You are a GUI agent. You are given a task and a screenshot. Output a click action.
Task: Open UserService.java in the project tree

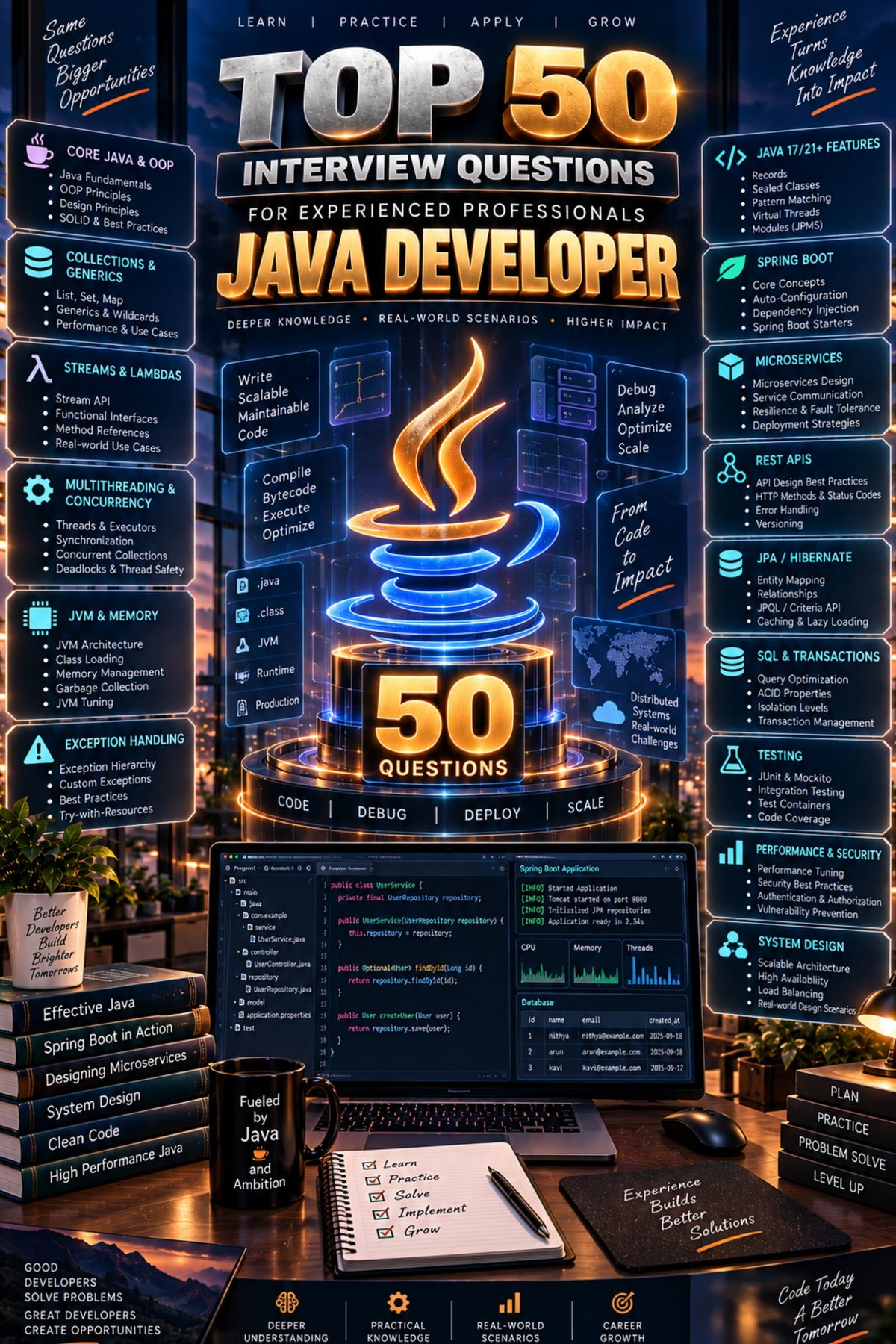coord(278,939)
